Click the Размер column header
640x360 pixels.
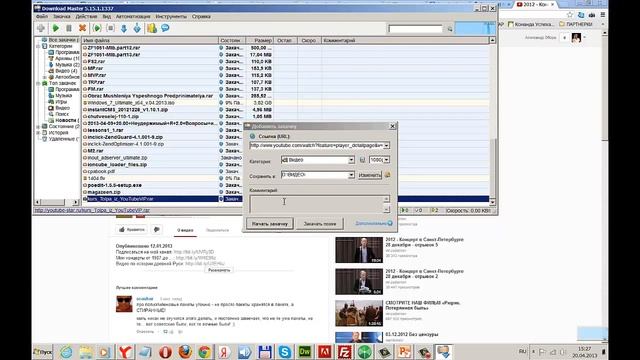260,40
